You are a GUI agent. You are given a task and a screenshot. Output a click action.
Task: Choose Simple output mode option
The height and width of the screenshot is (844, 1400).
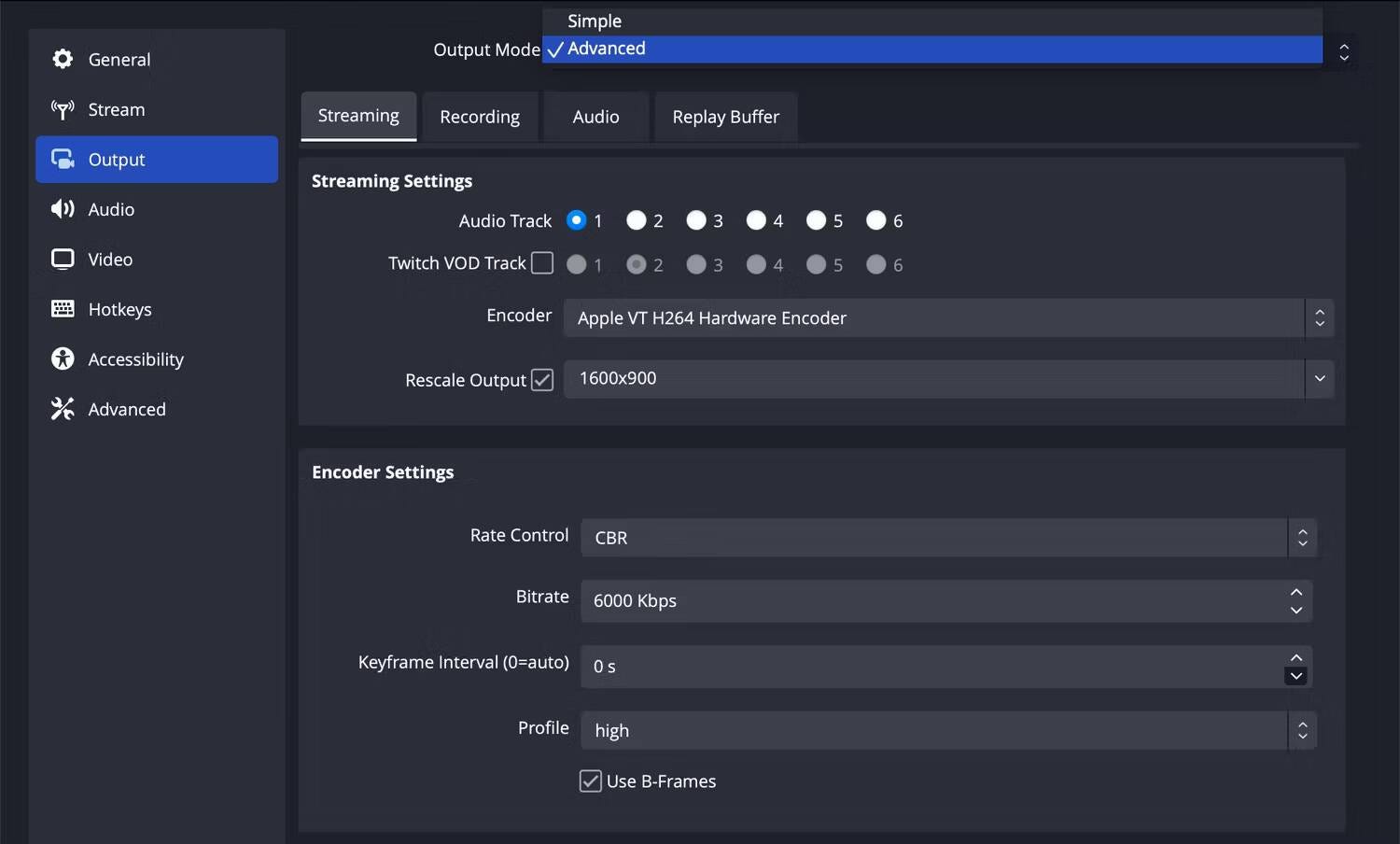click(595, 21)
